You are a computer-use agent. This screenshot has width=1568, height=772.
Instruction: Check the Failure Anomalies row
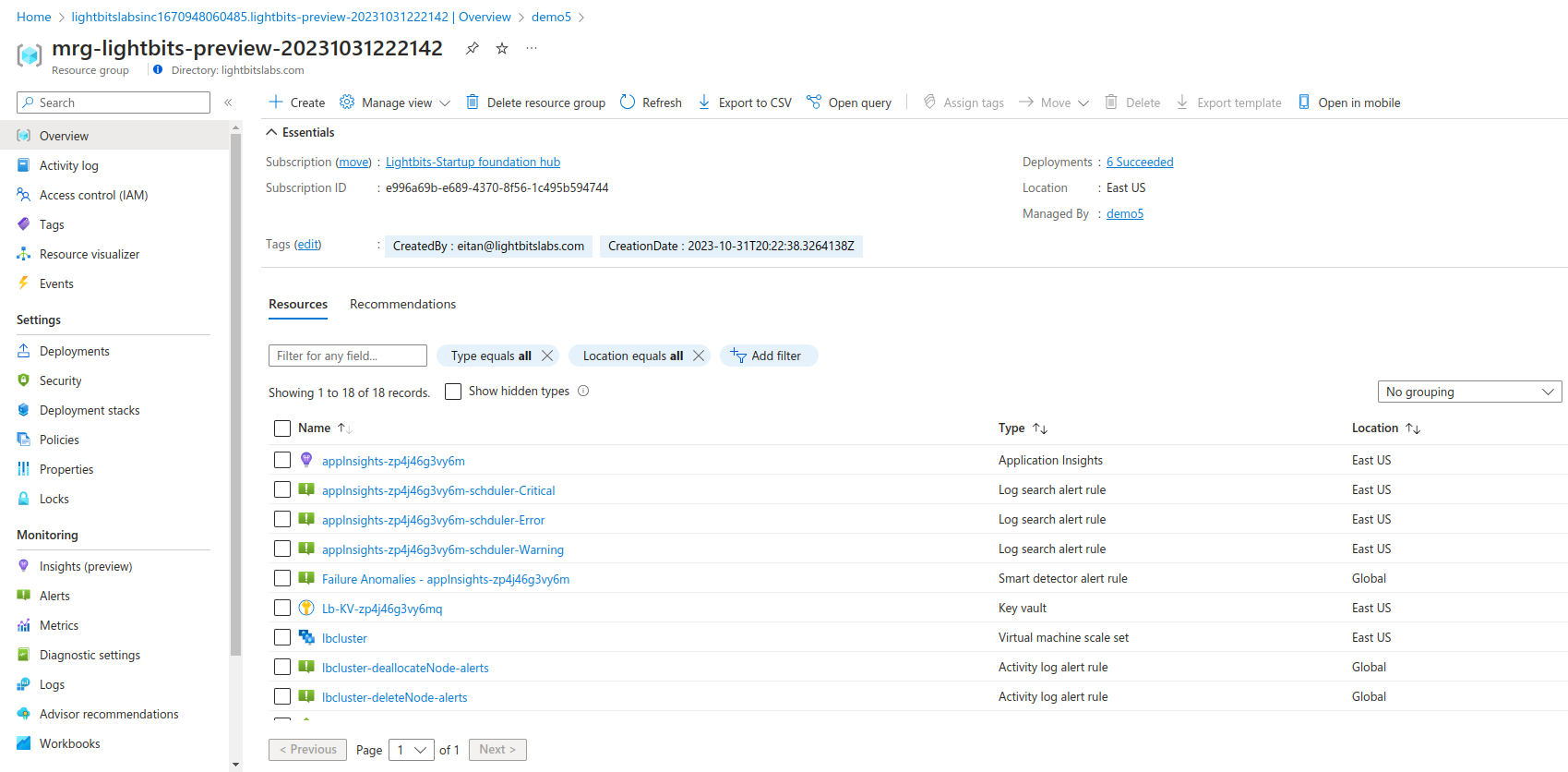pyautogui.click(x=282, y=578)
